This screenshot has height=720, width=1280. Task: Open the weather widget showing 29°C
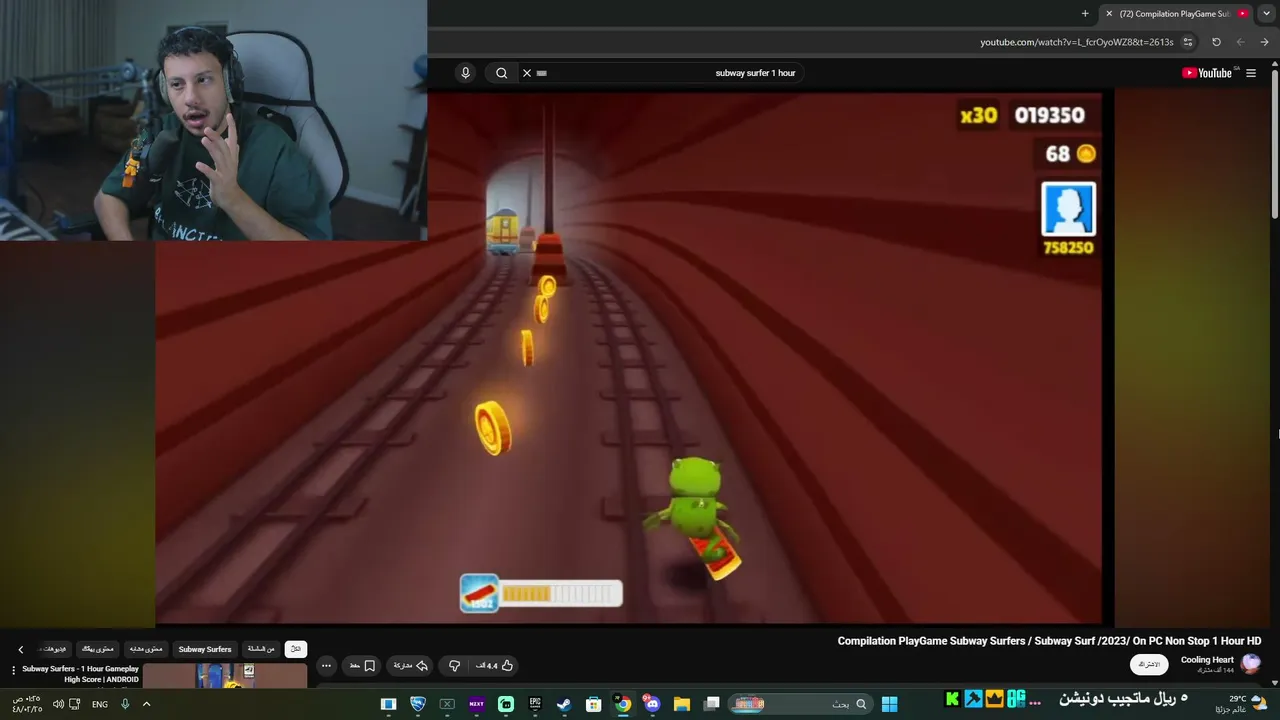click(1241, 704)
